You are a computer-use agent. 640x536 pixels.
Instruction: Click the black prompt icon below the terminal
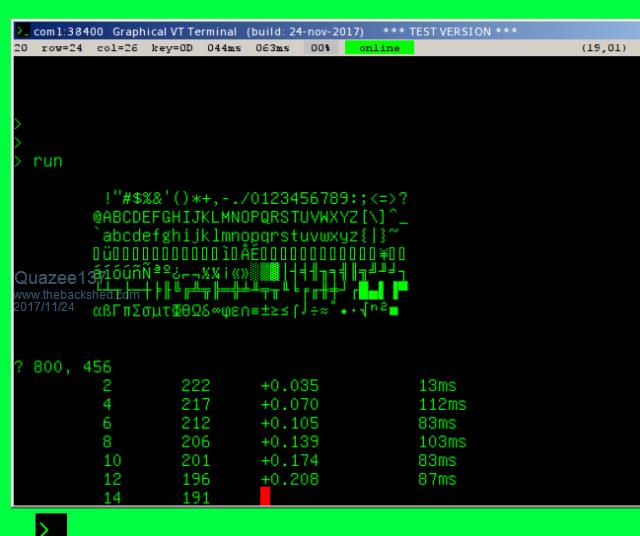tap(51, 526)
